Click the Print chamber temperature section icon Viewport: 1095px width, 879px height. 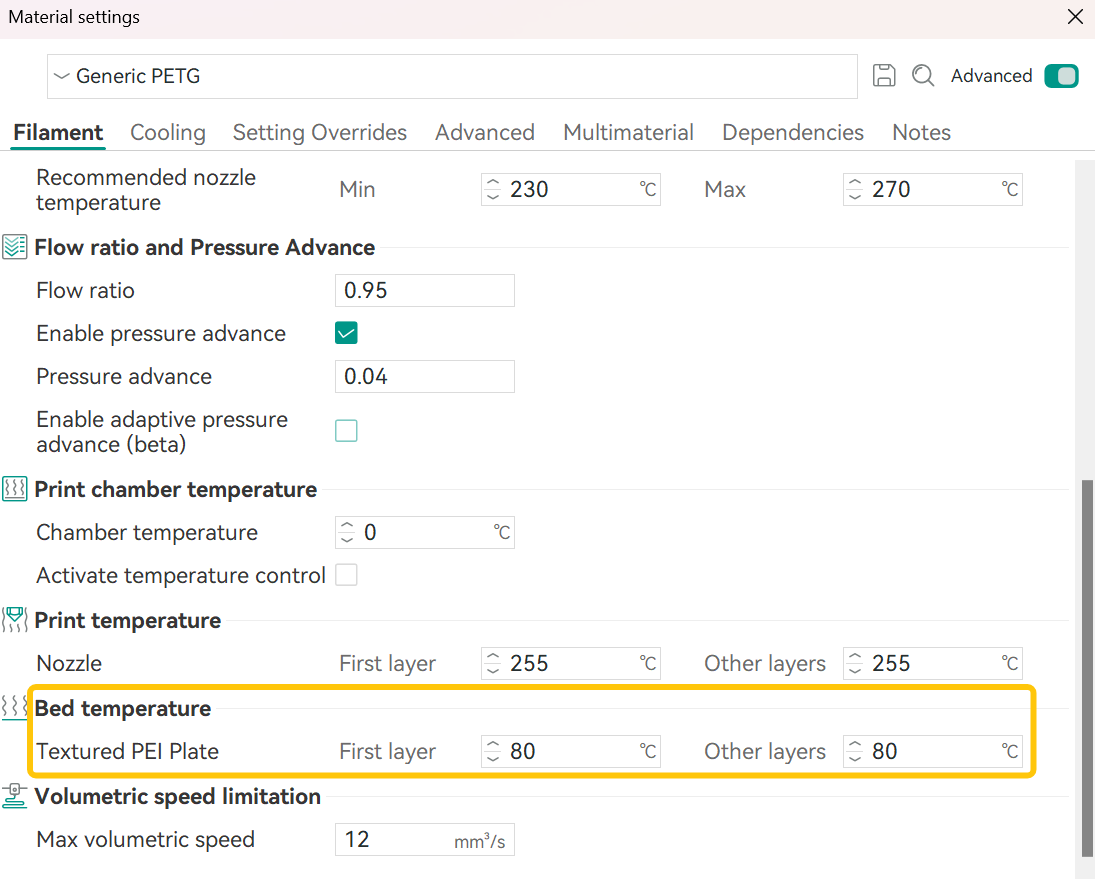[x=15, y=490]
